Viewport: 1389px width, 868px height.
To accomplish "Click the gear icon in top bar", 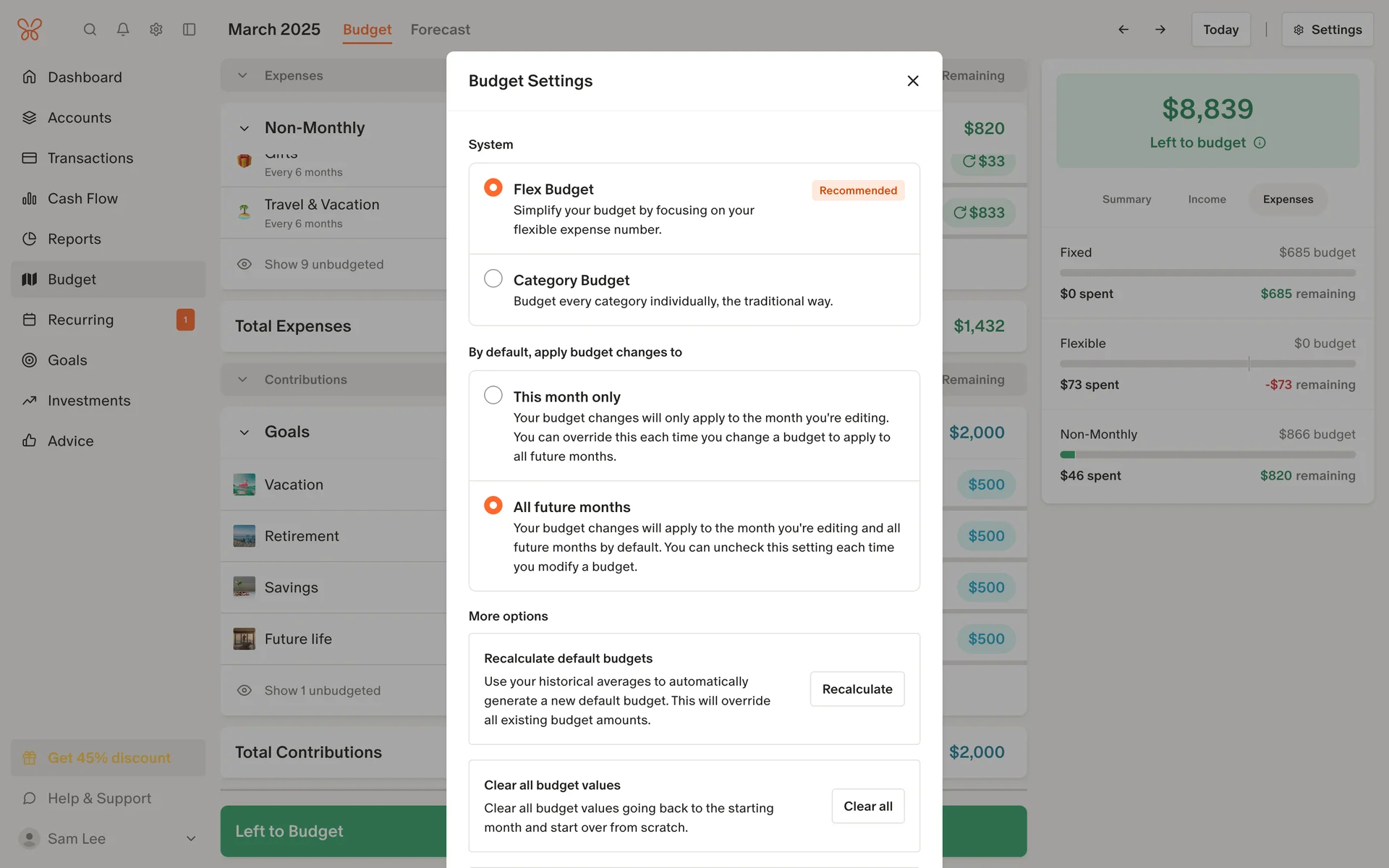I will click(x=156, y=30).
